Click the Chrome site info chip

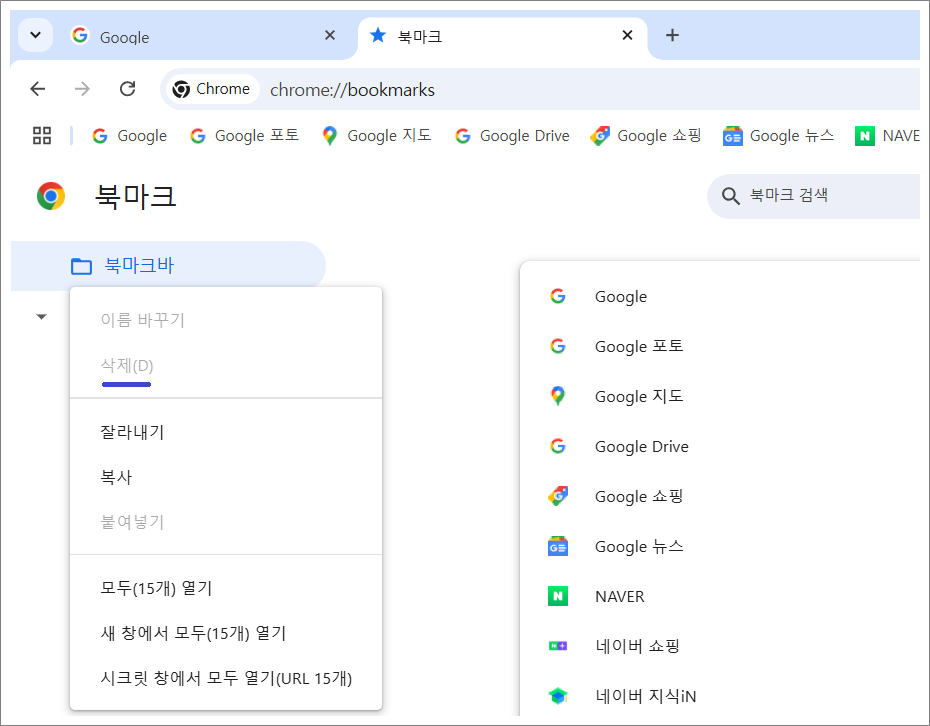coord(212,89)
